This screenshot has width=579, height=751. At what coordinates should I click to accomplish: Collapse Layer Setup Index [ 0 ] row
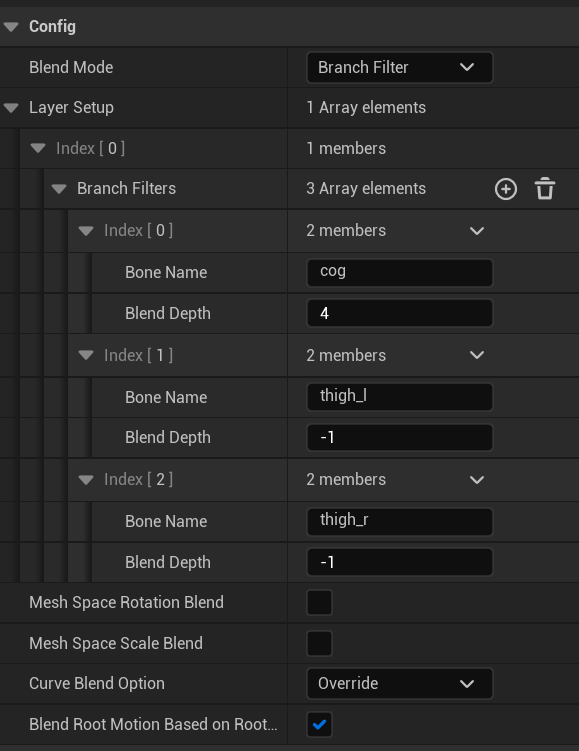coord(38,148)
